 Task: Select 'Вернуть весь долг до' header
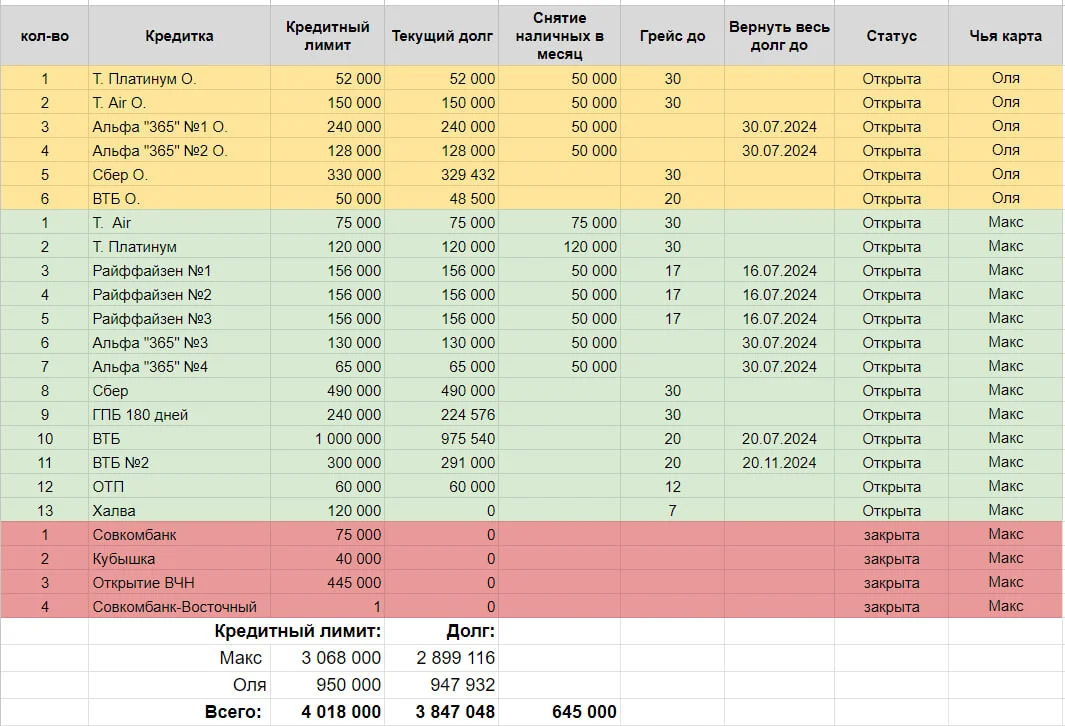(779, 36)
